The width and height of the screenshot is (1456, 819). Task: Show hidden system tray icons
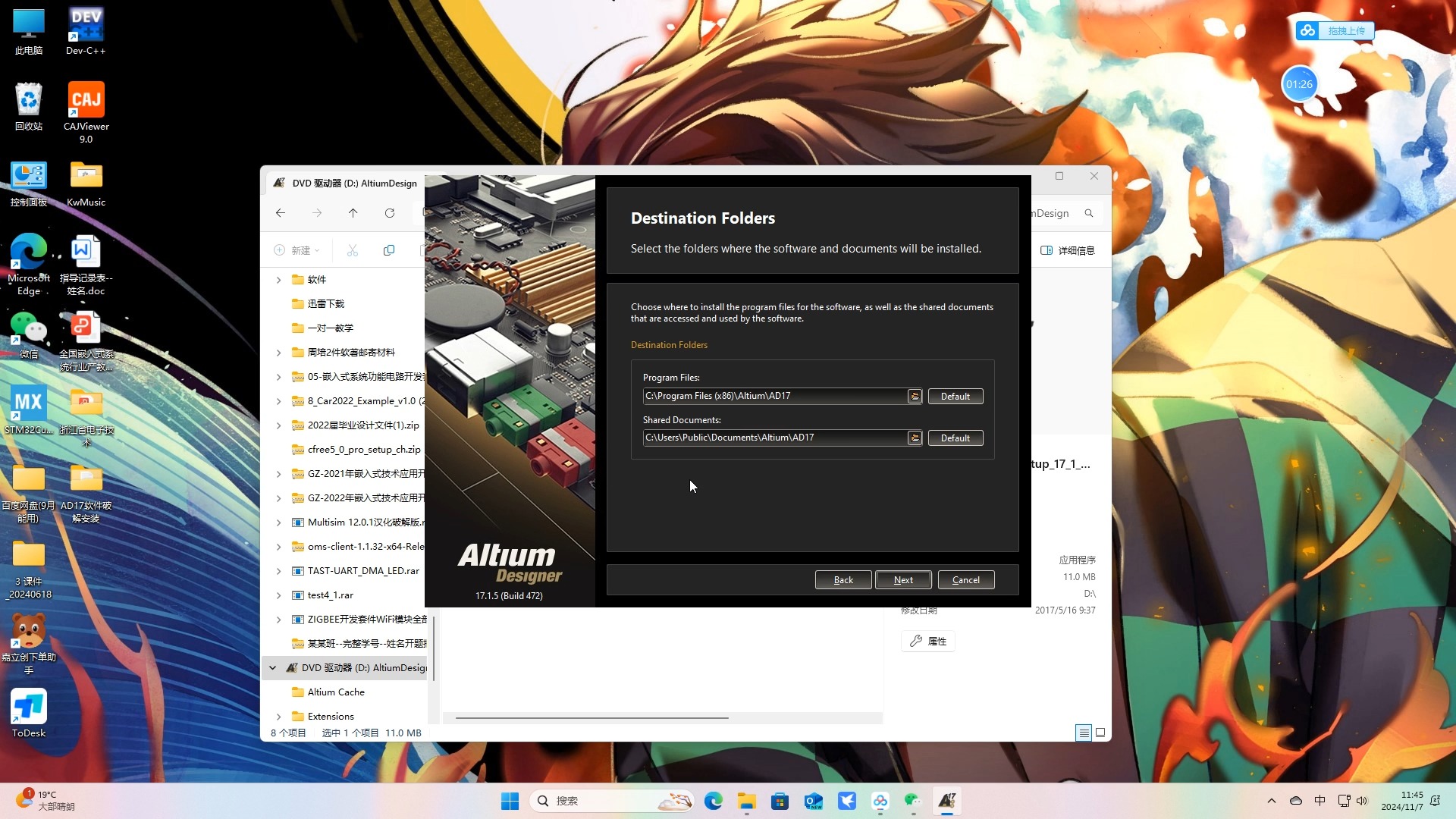click(1272, 801)
